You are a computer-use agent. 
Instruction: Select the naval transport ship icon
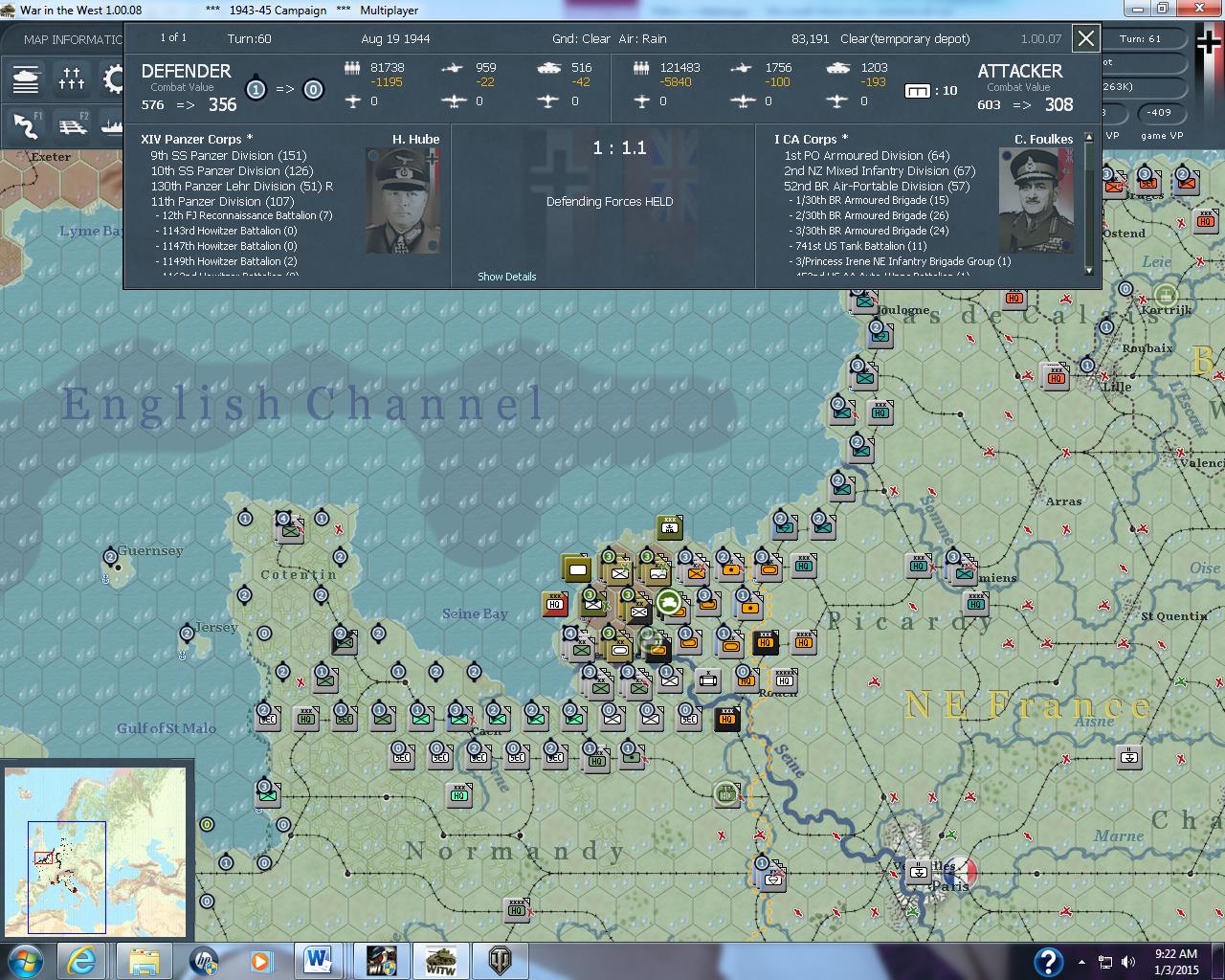click(x=111, y=125)
